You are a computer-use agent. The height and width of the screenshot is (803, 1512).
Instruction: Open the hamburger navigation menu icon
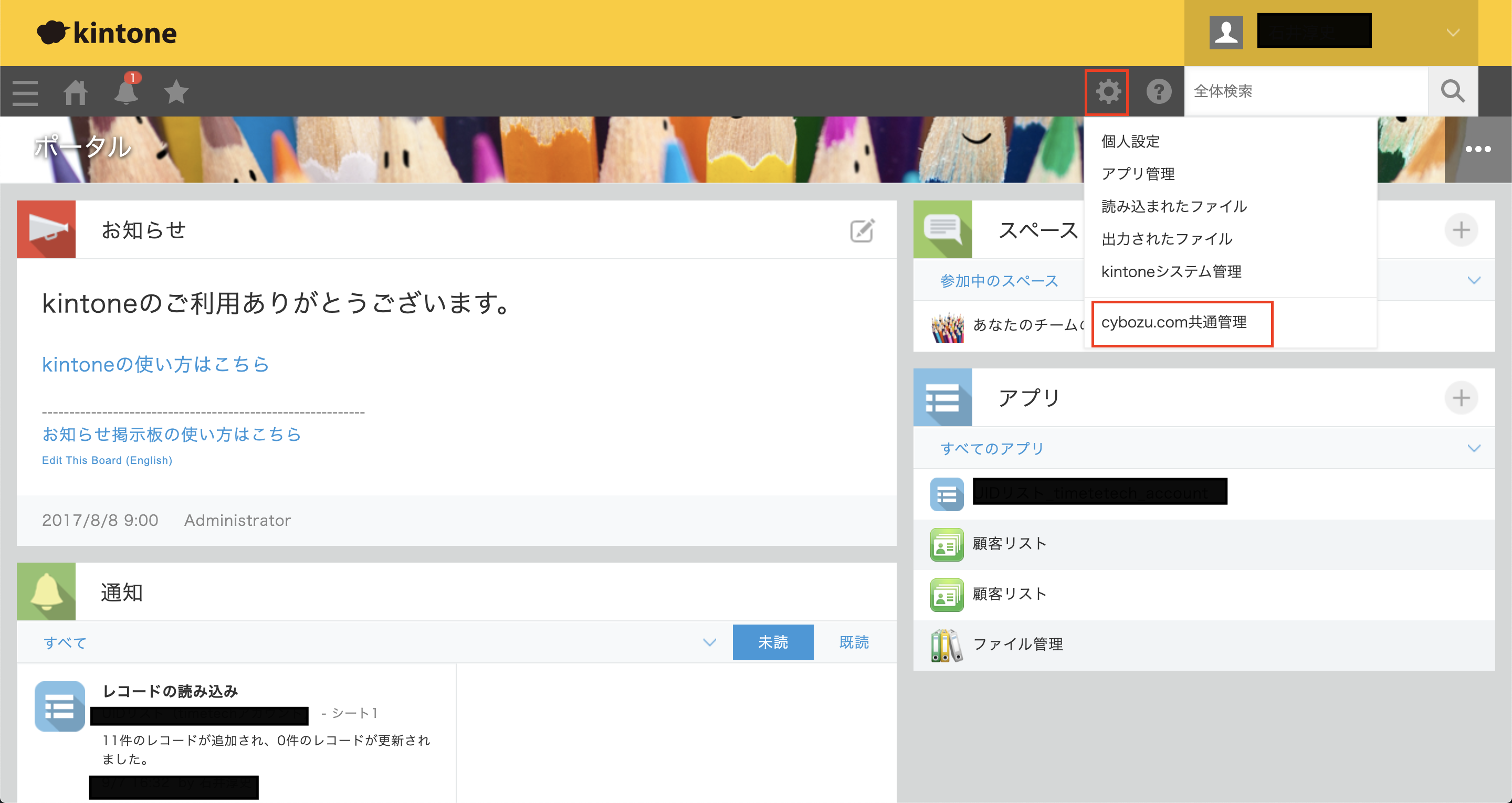point(25,92)
